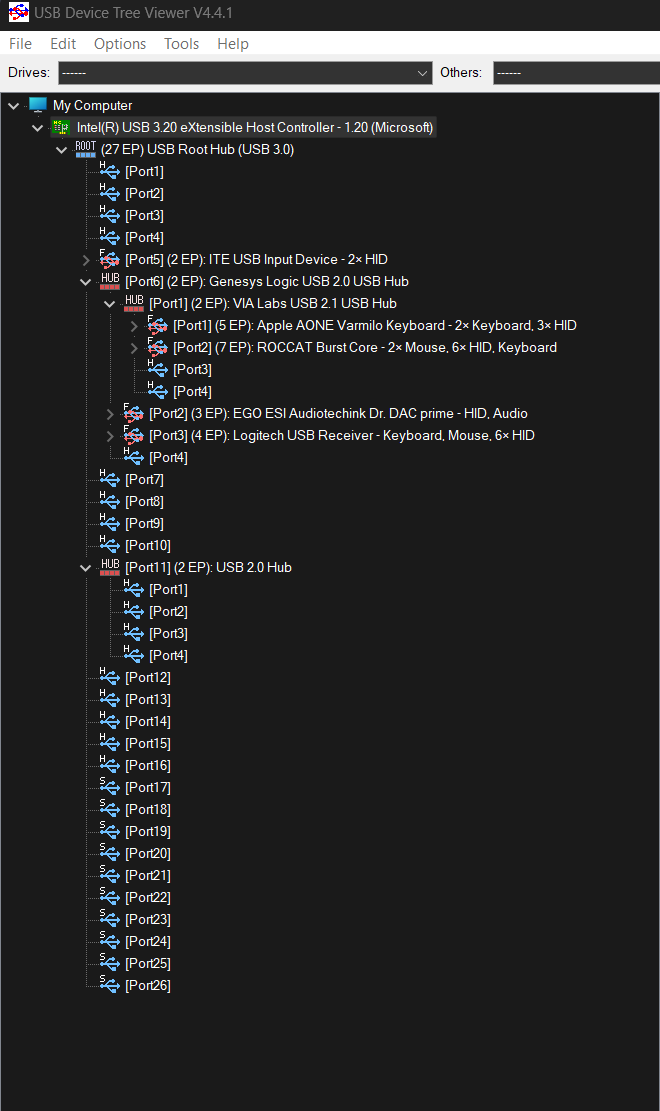
Task: Click the USB icon beside Port26
Action: 109,984
